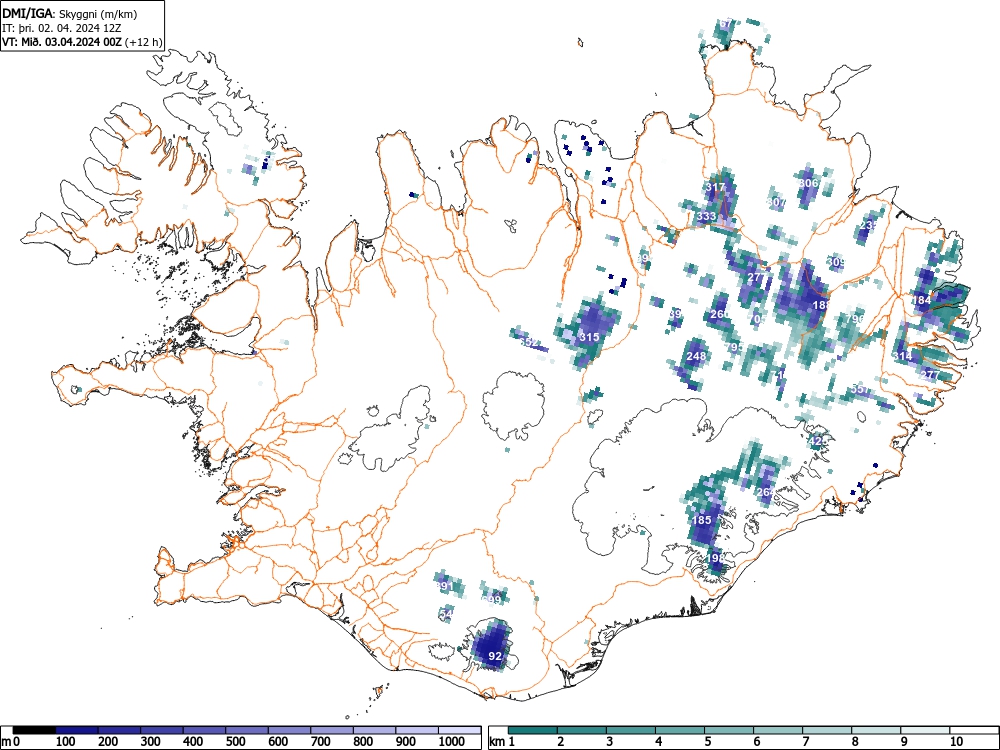This screenshot has width=1000, height=750.
Task: Click visibility value 92 on southern glacier
Action: 495,656
